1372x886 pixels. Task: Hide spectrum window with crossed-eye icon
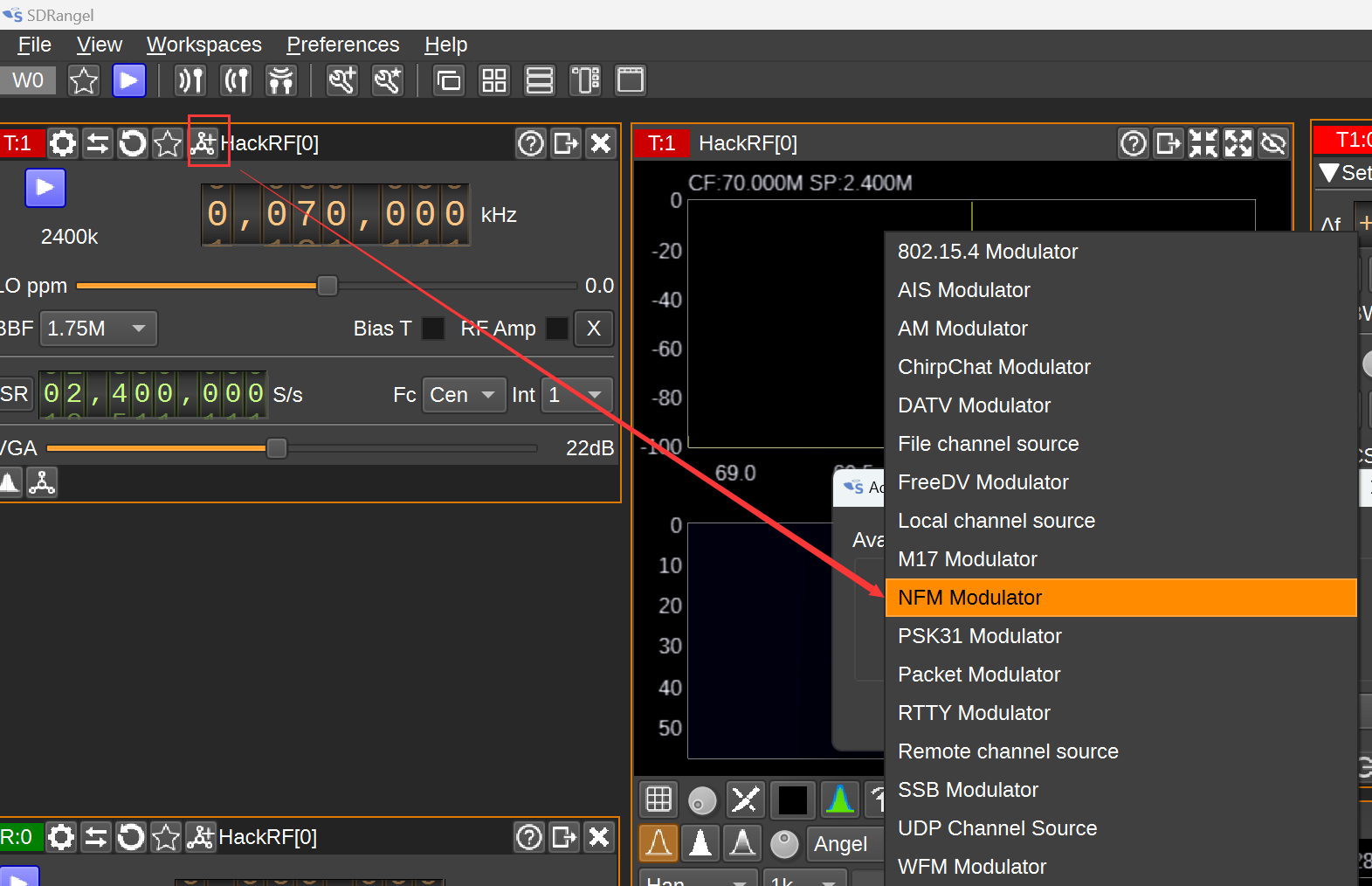click(1273, 143)
